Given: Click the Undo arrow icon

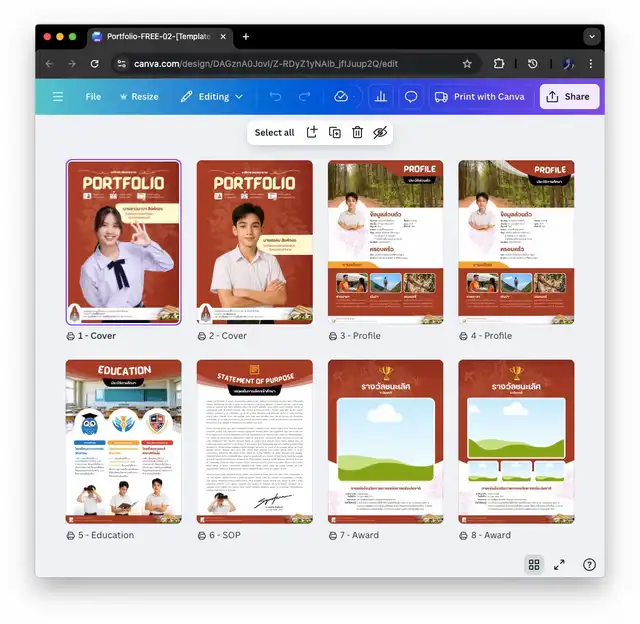Looking at the screenshot, I should click(275, 97).
